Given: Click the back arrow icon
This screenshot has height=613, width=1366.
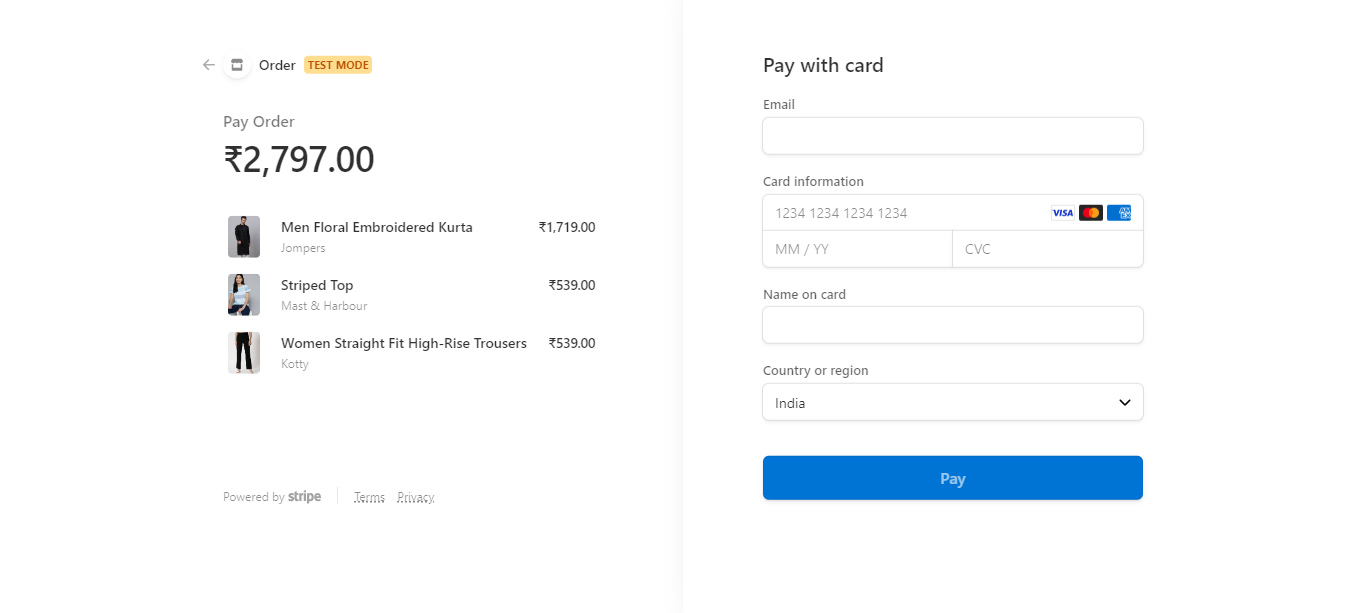Looking at the screenshot, I should tap(208, 65).
